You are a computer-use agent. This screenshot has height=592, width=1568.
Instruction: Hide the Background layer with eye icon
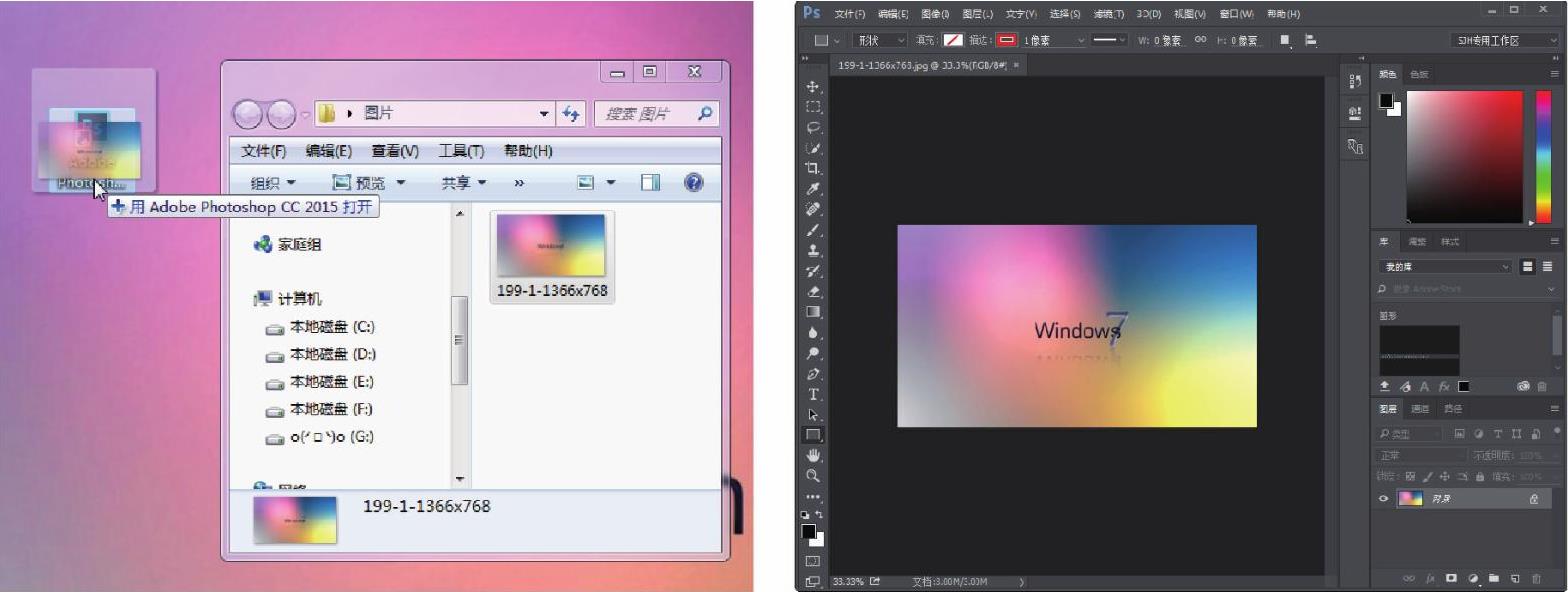point(1384,499)
